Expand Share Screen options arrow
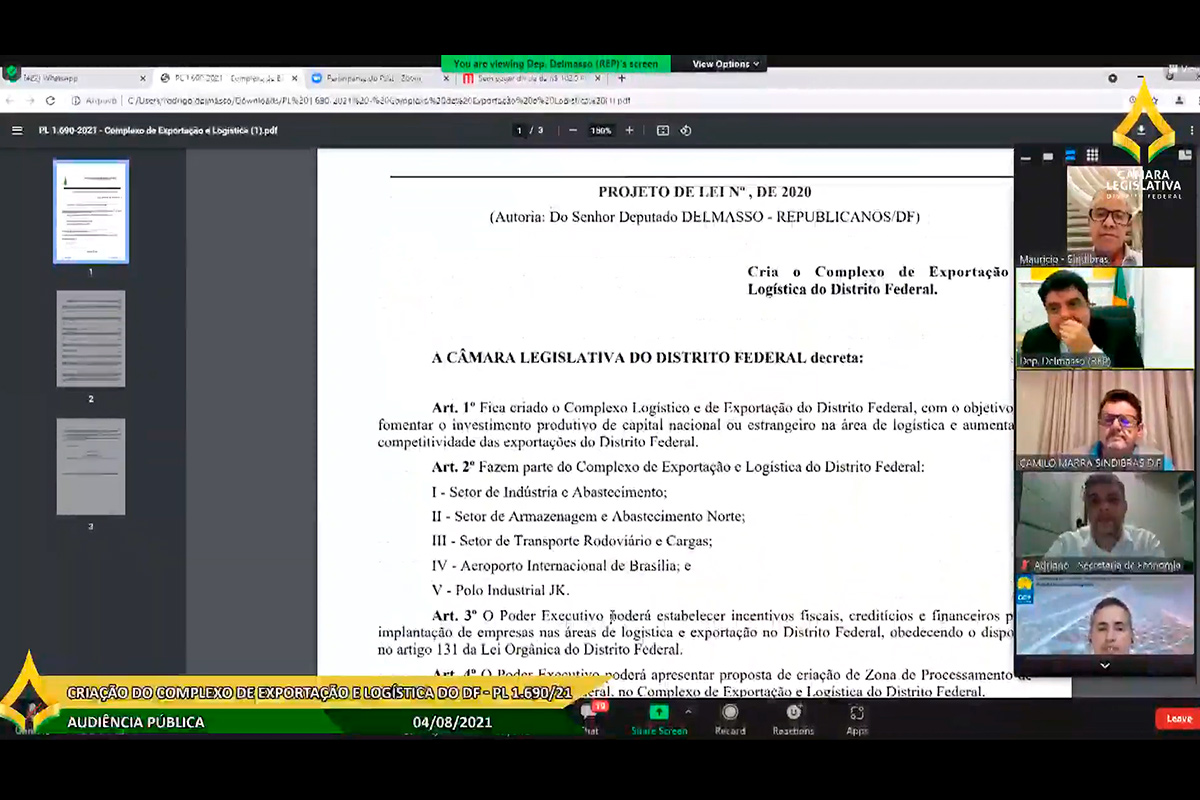Viewport: 1200px width, 800px height. 688,712
